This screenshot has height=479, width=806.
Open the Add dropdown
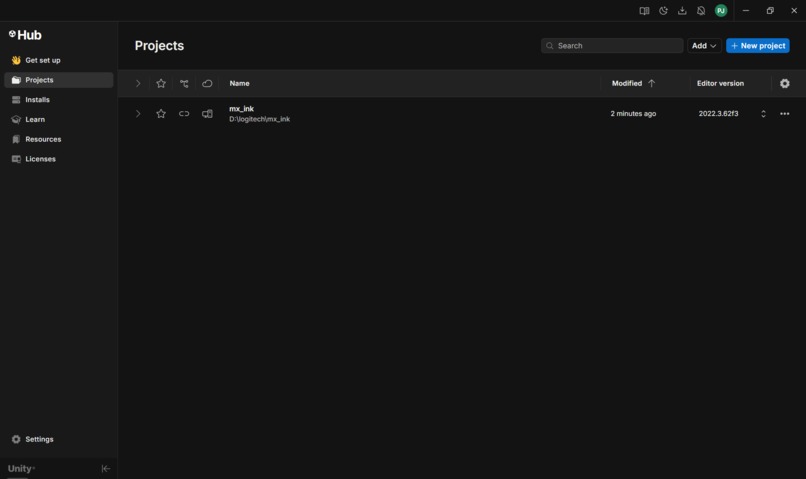(704, 46)
